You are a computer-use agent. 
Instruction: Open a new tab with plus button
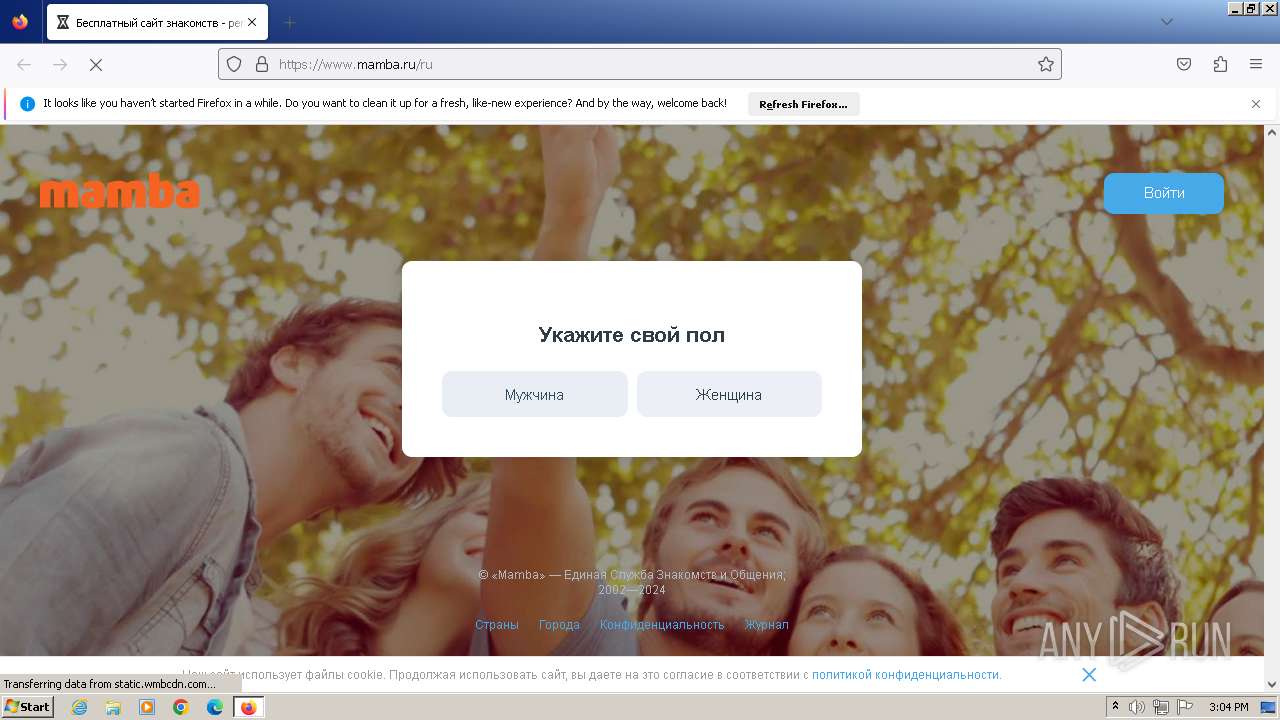(x=289, y=22)
